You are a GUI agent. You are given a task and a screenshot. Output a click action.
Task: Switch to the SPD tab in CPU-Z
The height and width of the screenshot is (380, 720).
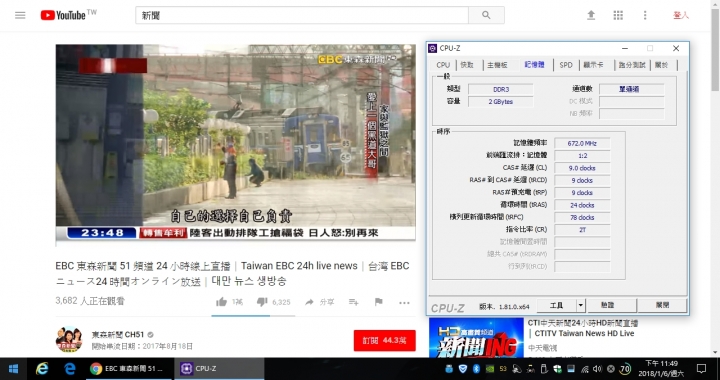(566, 65)
